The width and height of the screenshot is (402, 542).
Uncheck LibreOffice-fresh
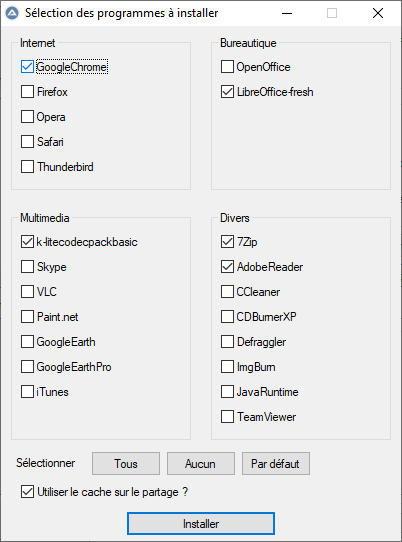tap(227, 92)
